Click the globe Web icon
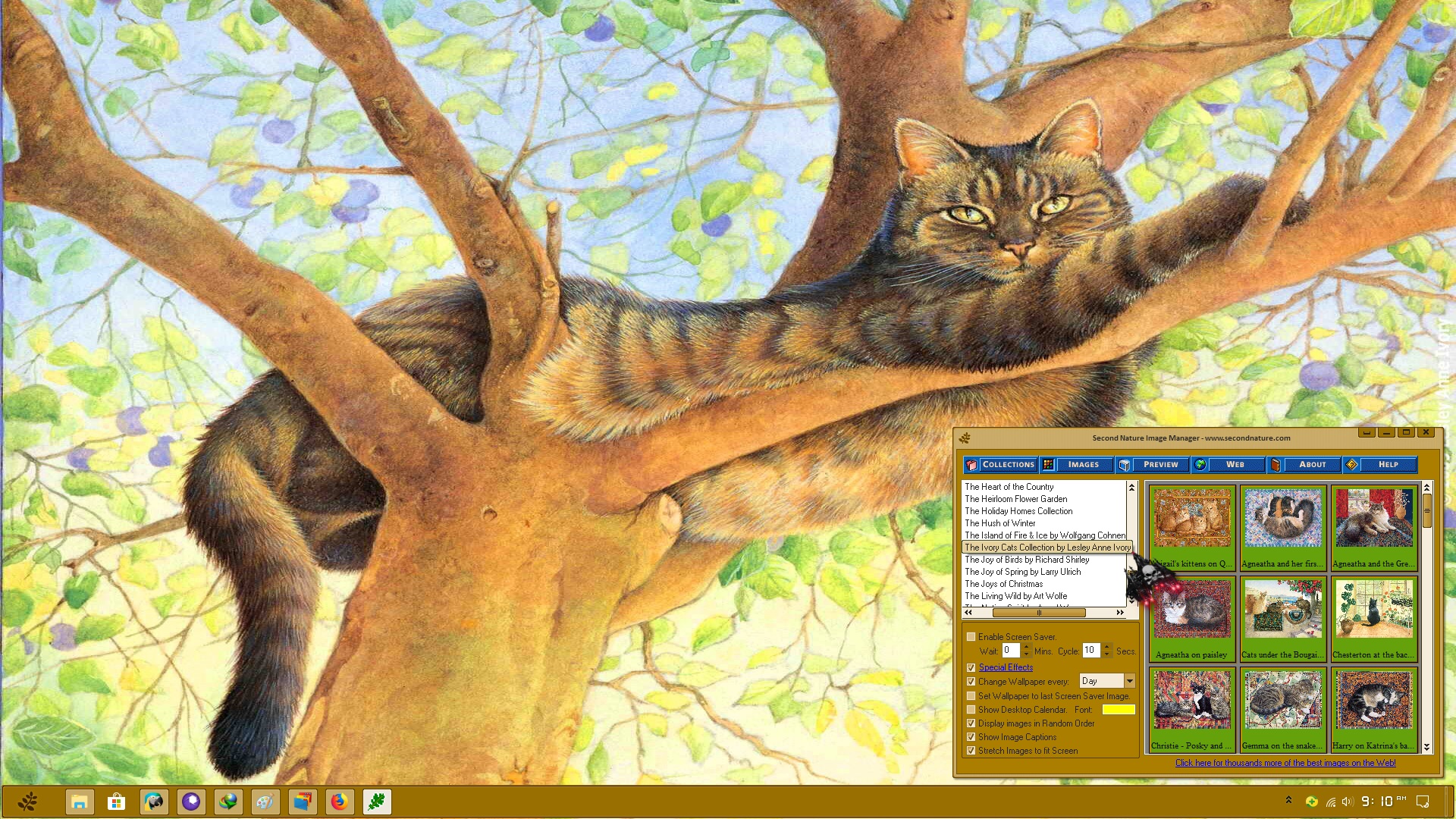Screen dimensions: 1456x819 [x=1200, y=465]
